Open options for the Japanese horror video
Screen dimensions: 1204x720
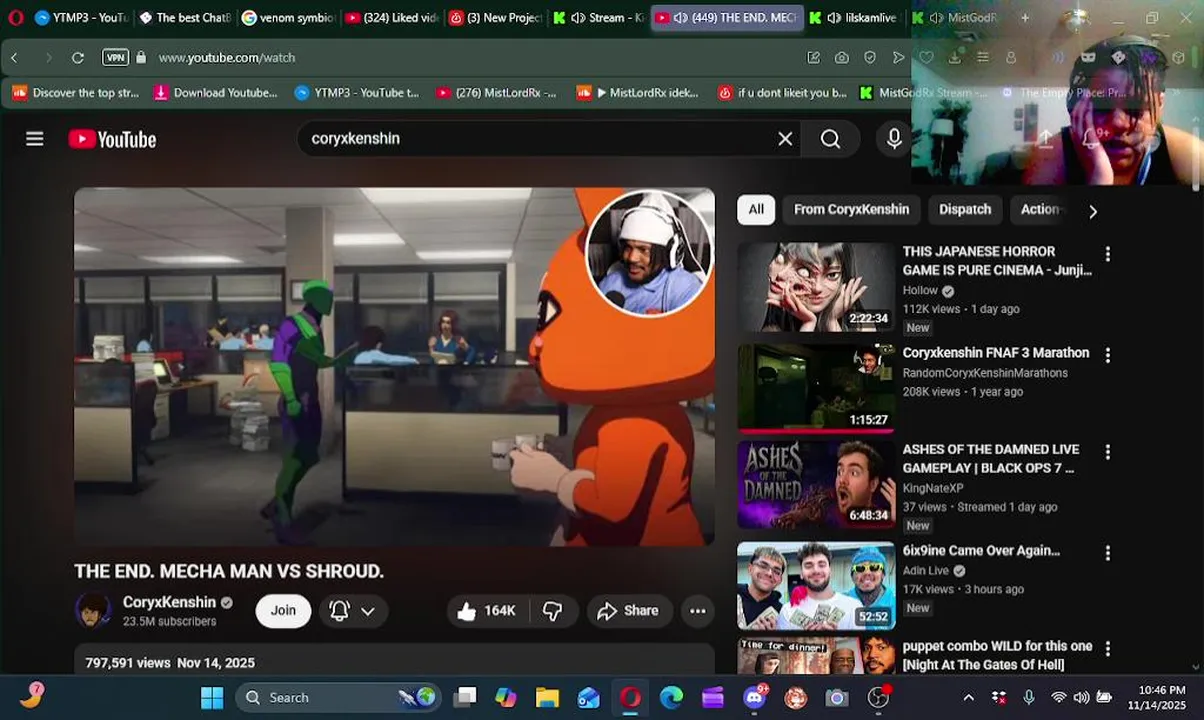tap(1107, 254)
